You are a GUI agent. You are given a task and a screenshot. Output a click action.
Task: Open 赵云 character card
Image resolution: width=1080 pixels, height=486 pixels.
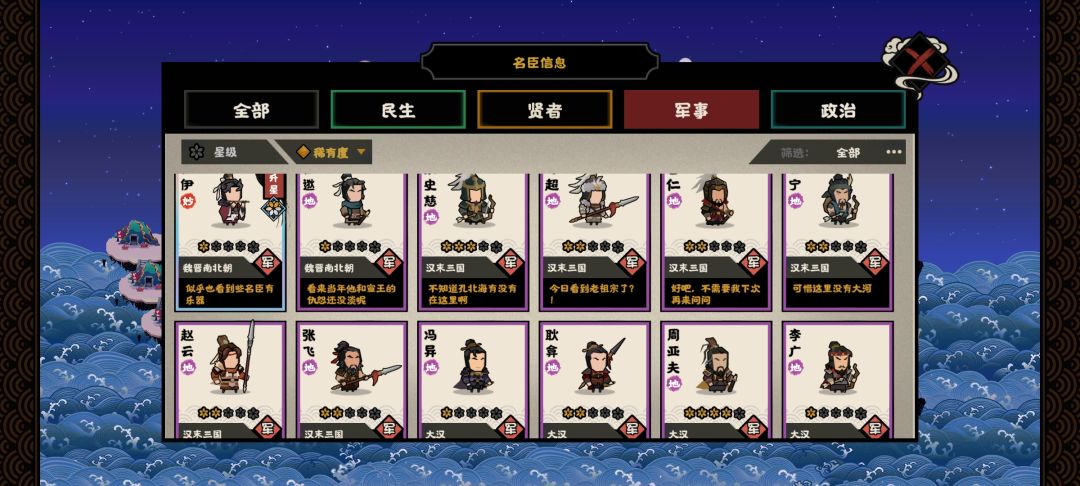click(x=230, y=380)
